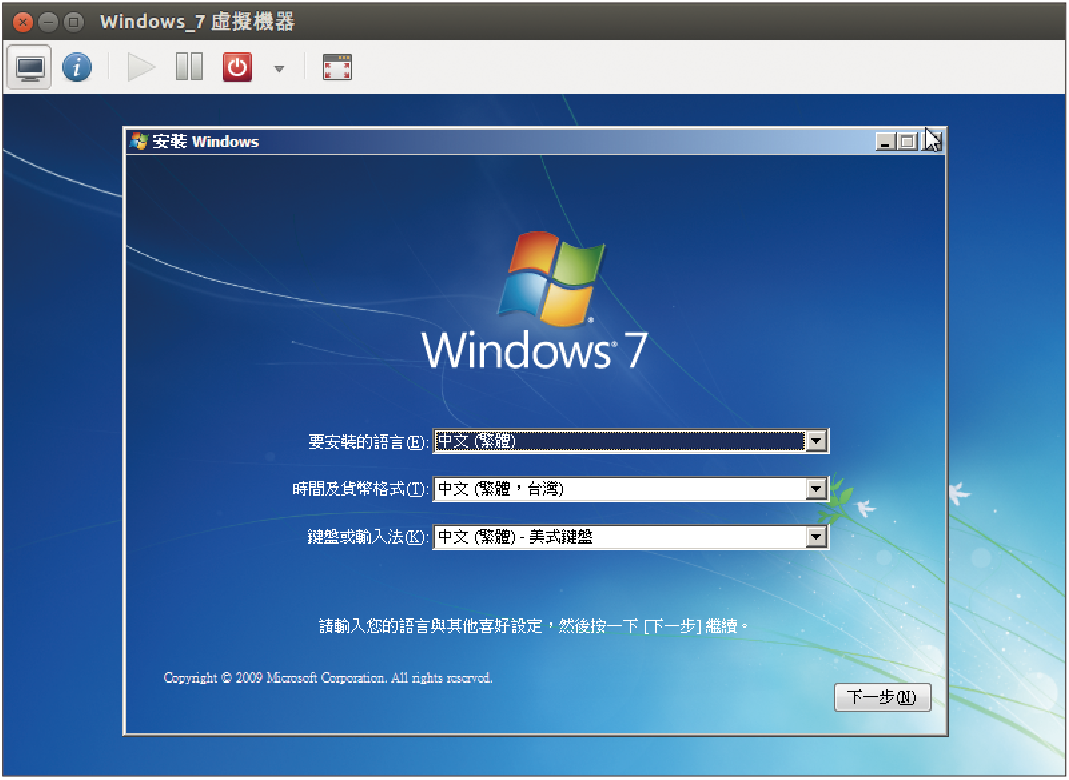Image resolution: width=1069 pixels, height=780 pixels.
Task: Minimize the 安裝 Windows dialog
Action: [x=886, y=142]
